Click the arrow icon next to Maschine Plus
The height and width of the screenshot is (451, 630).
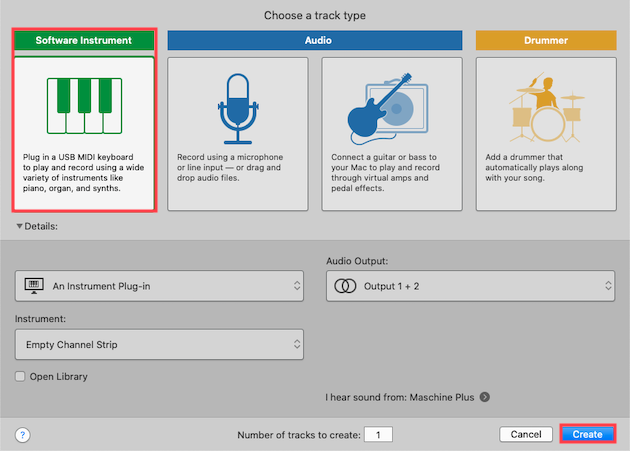tap(484, 397)
